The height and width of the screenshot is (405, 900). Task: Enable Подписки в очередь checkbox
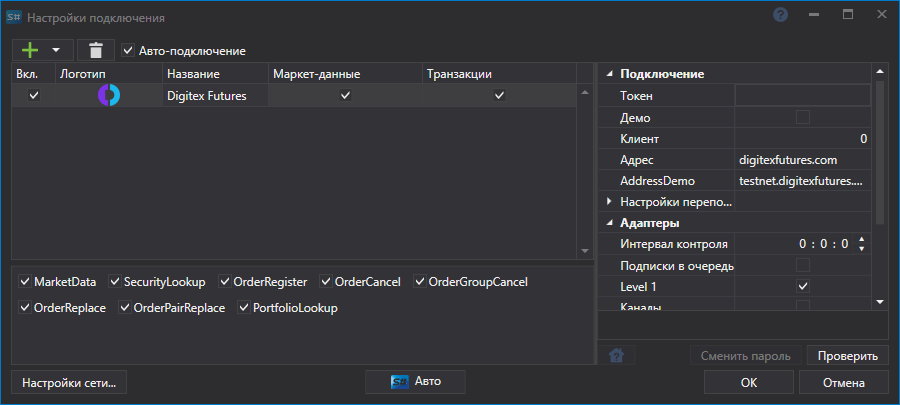pyautogui.click(x=803, y=265)
